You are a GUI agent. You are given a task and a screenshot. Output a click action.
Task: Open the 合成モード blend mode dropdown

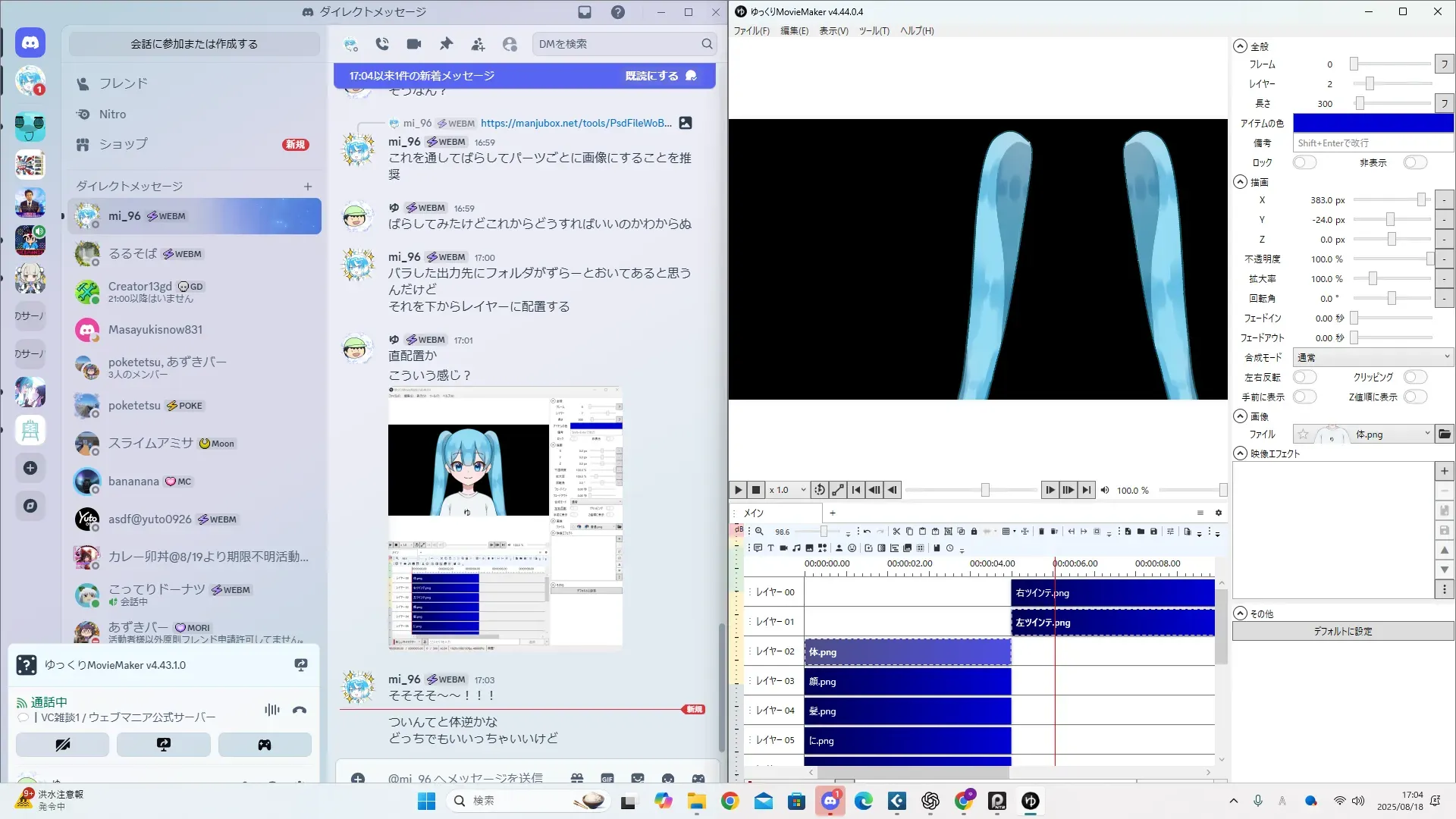(1373, 357)
